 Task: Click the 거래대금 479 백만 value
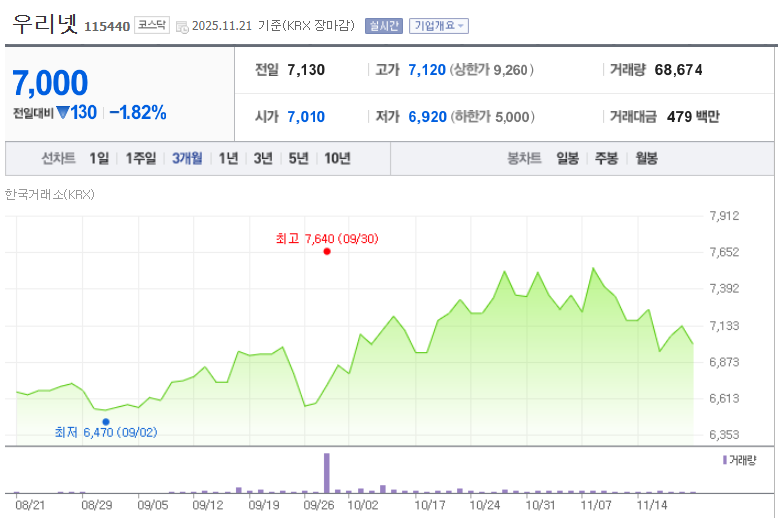pos(693,117)
